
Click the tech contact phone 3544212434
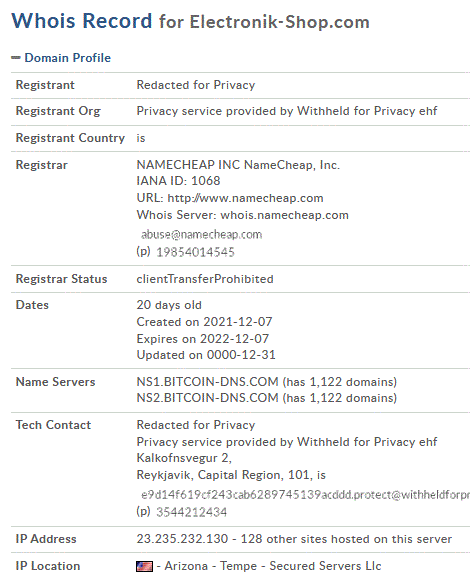pos(192,512)
